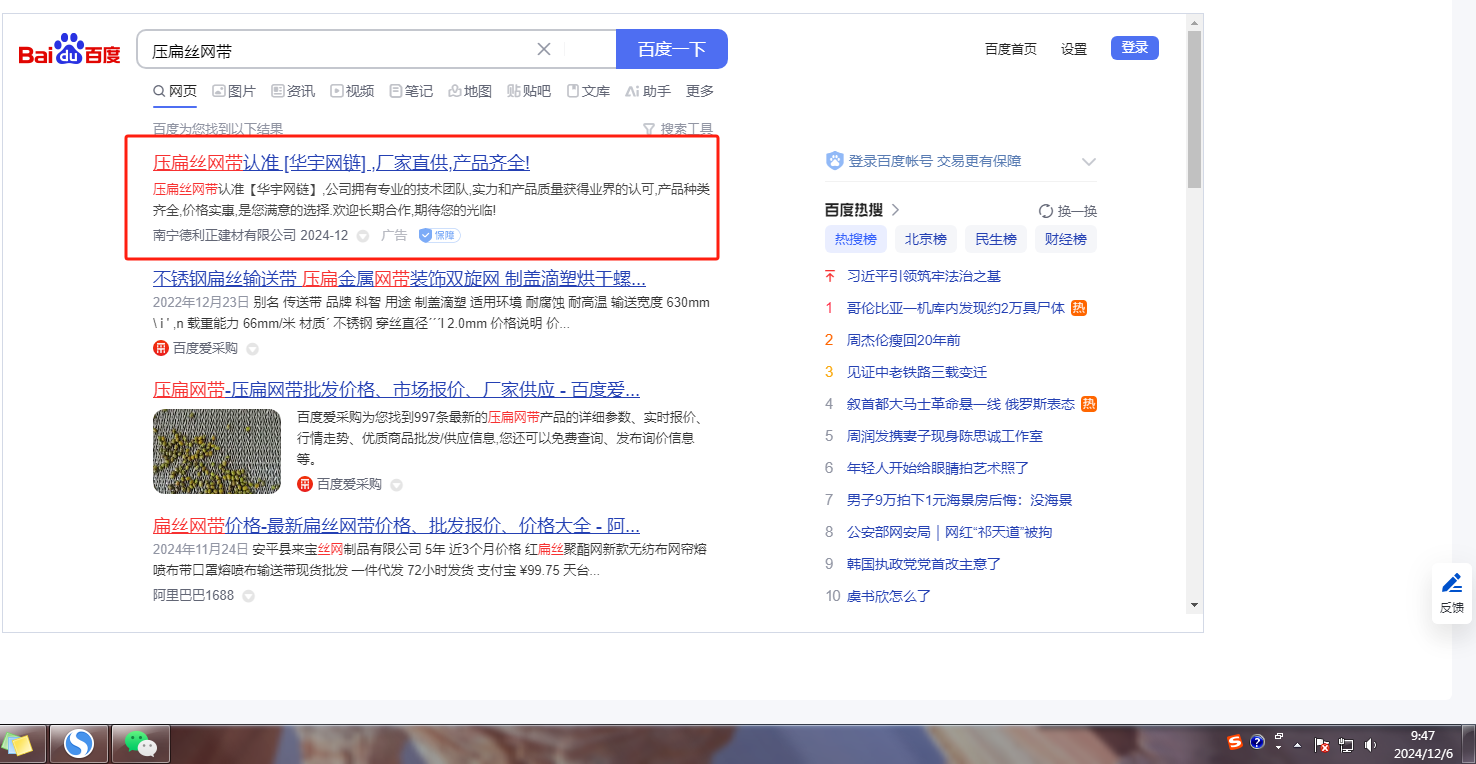Click the page vertical scrollbar thumb
Screen dimensions: 1476x764
(x=1194, y=108)
